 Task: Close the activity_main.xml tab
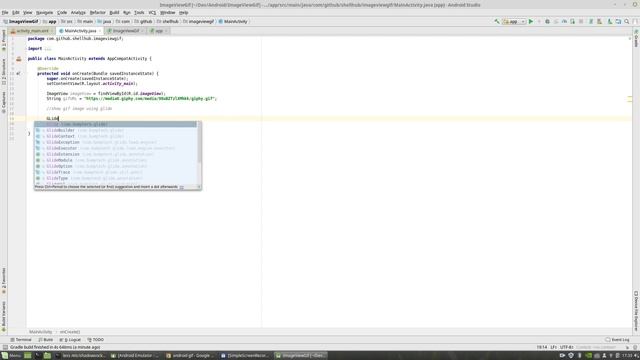pyautogui.click(x=51, y=31)
